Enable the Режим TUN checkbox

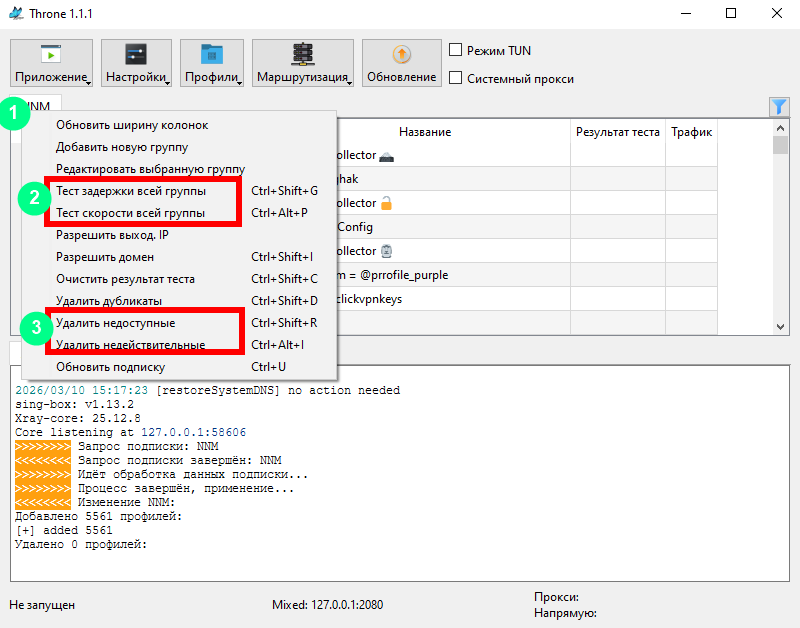[x=456, y=50]
